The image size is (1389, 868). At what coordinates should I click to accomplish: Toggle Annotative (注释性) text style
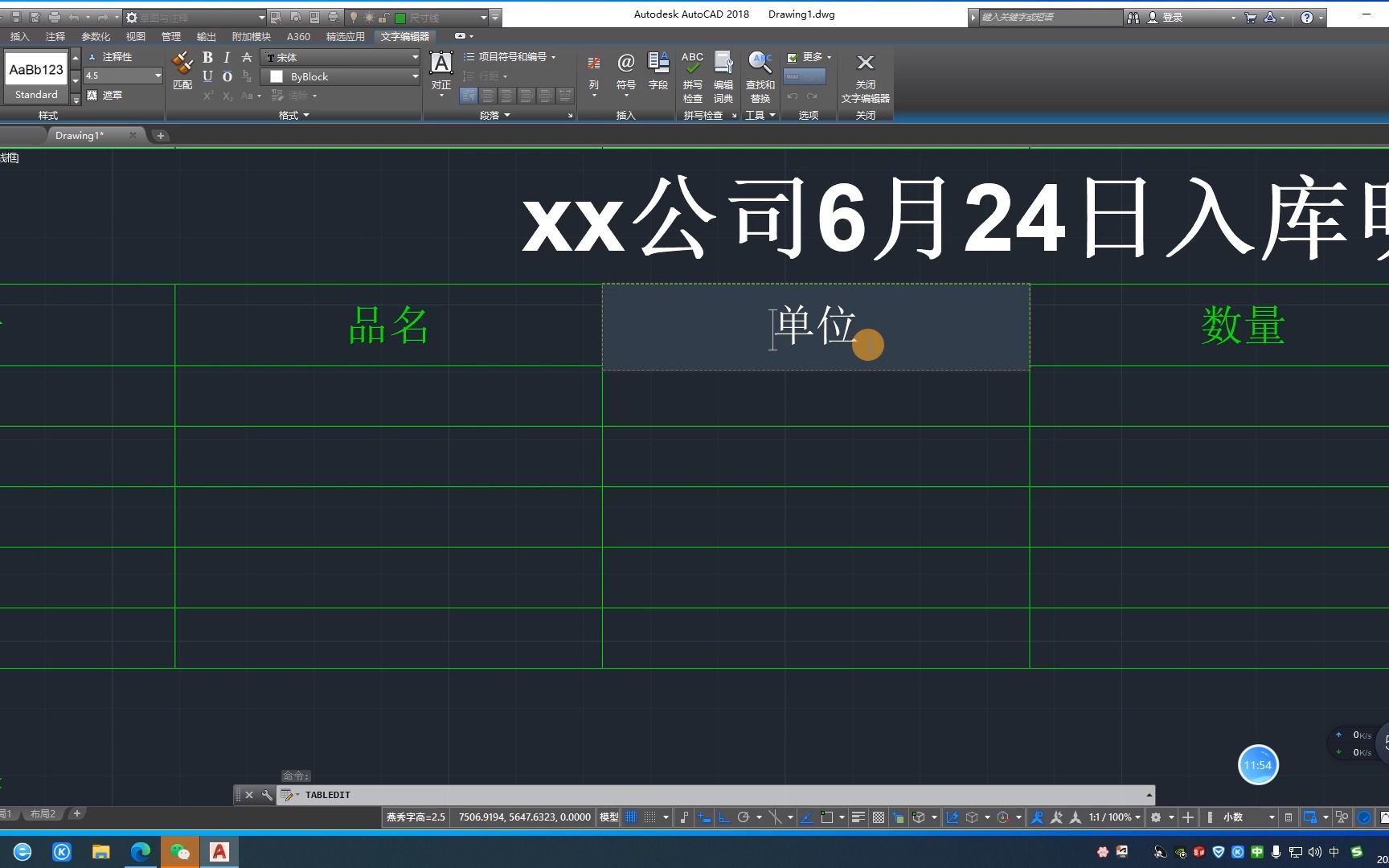coord(109,57)
